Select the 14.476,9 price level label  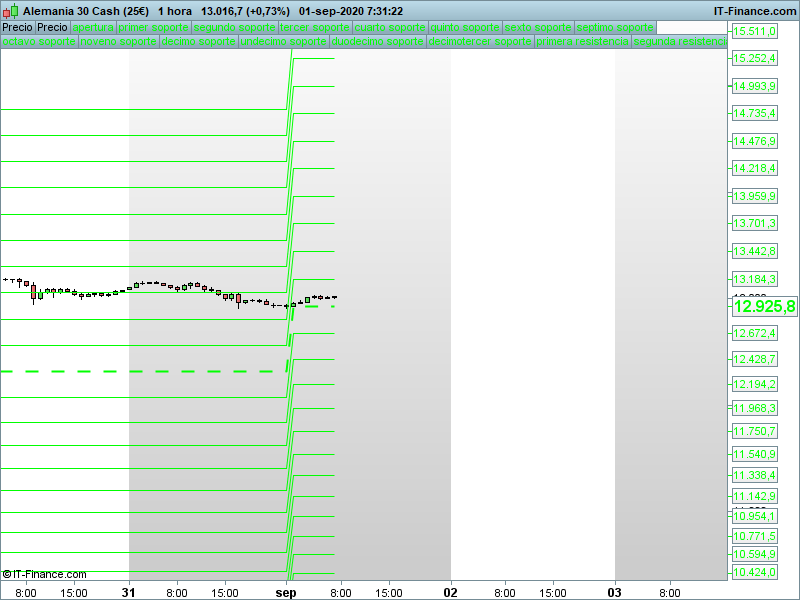click(x=755, y=141)
